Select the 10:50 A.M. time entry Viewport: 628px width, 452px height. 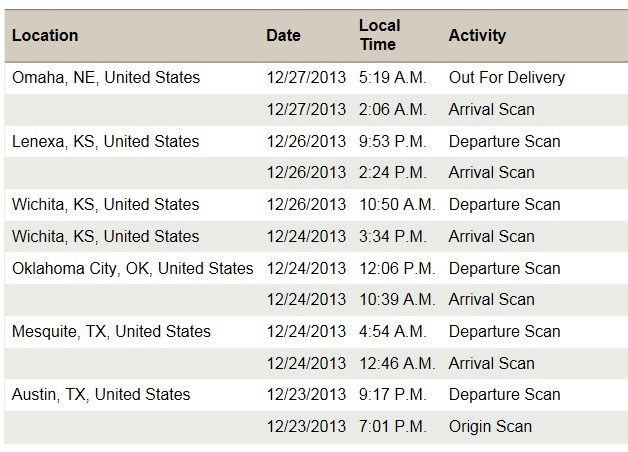(x=397, y=204)
